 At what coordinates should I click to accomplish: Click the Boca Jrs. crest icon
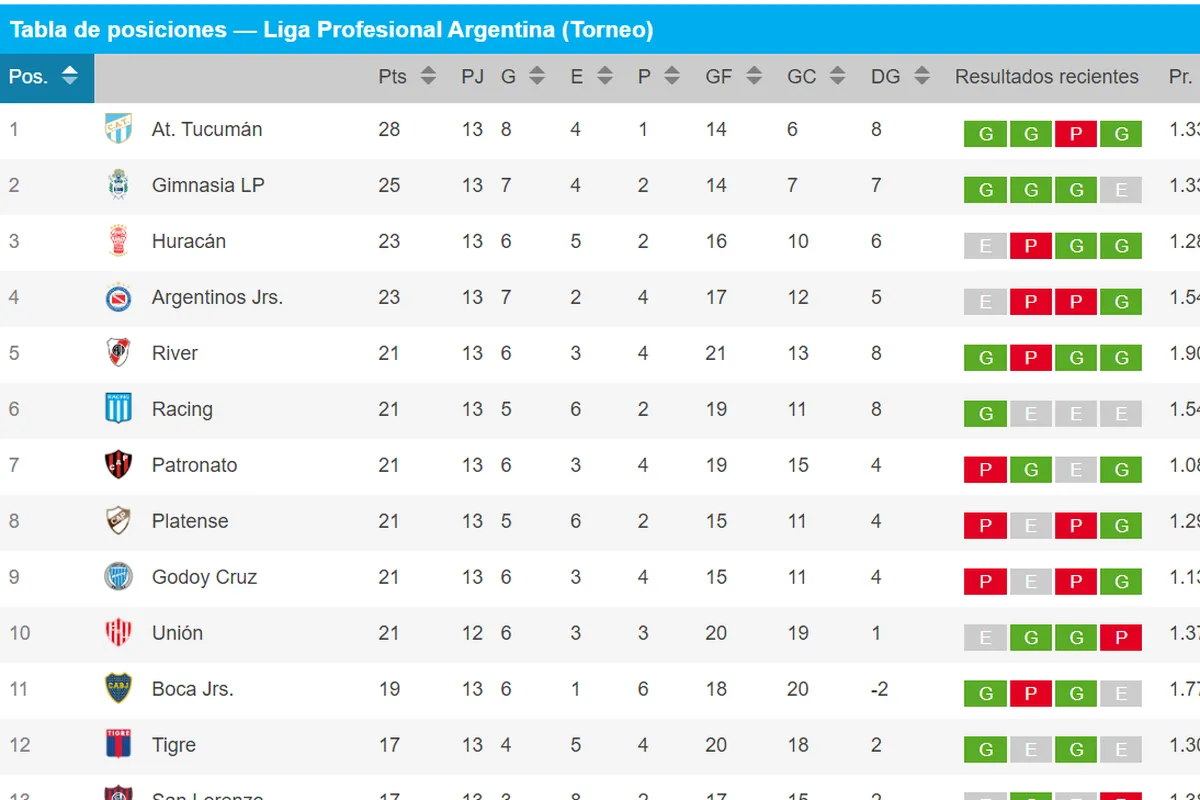(118, 689)
